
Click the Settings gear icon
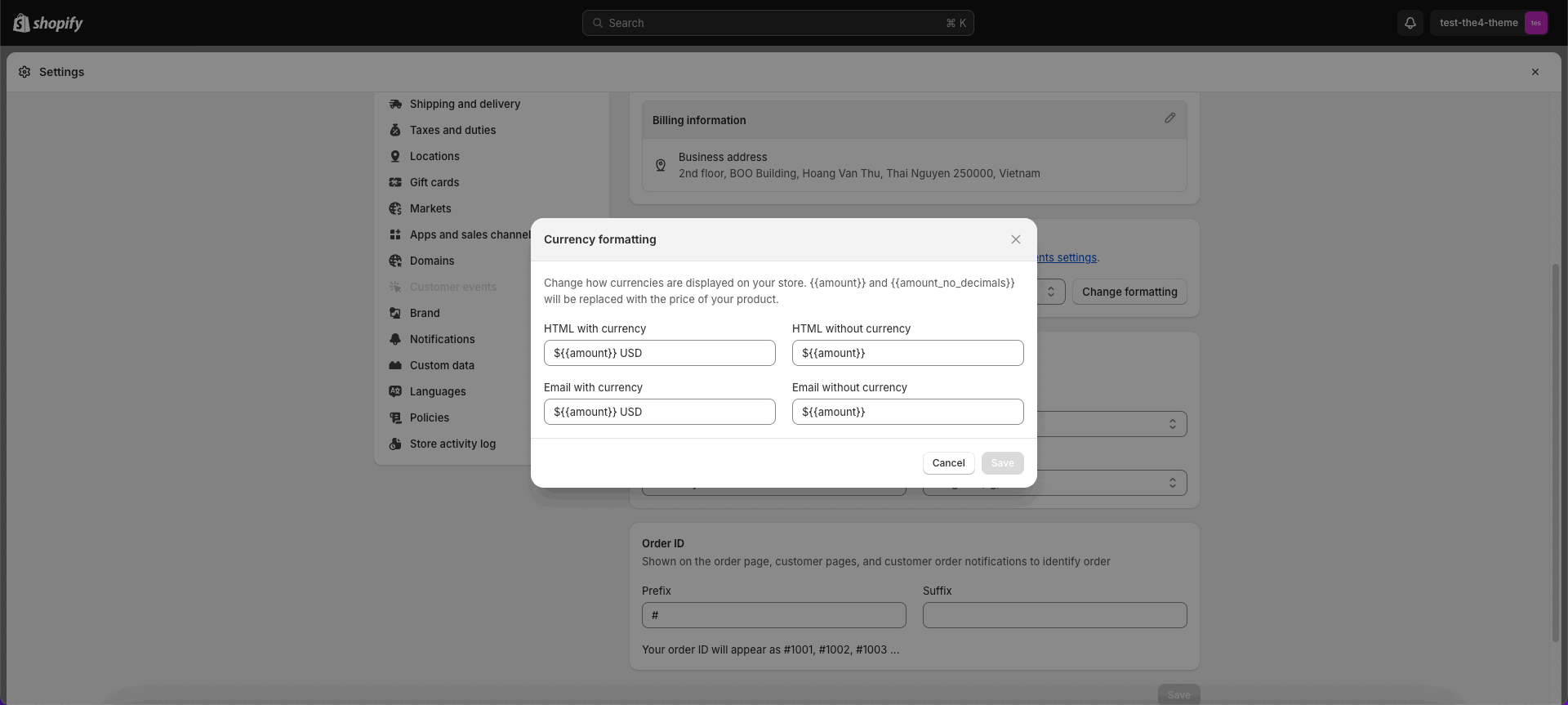[24, 72]
